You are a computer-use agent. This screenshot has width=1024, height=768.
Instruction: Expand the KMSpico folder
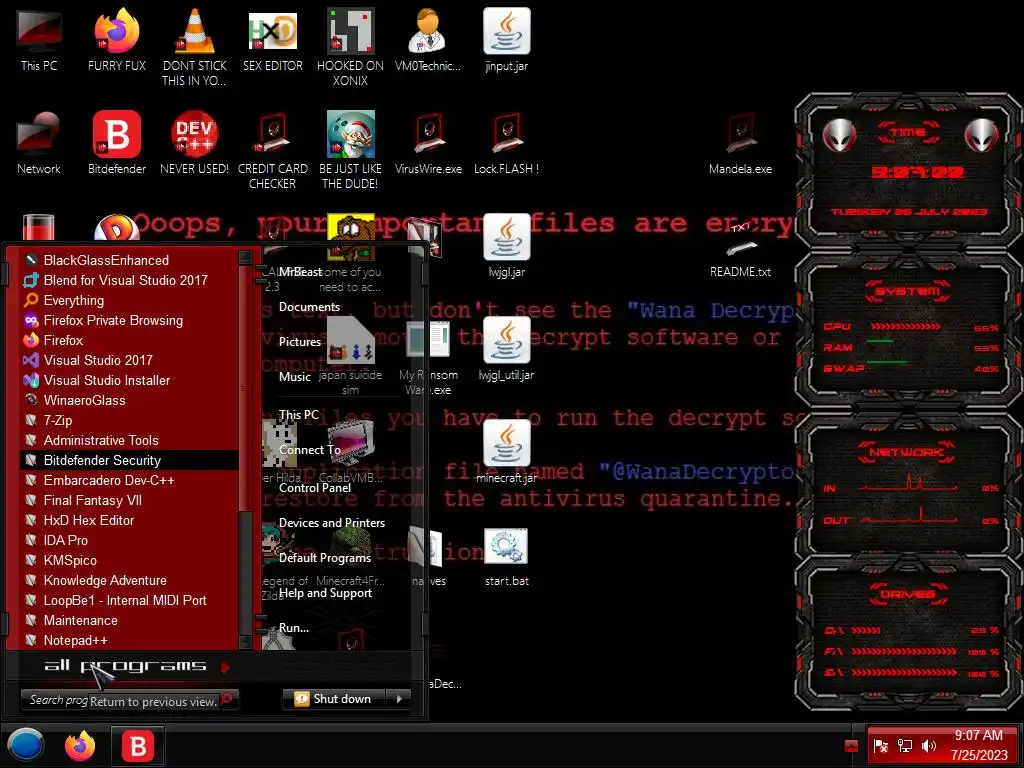(x=129, y=560)
